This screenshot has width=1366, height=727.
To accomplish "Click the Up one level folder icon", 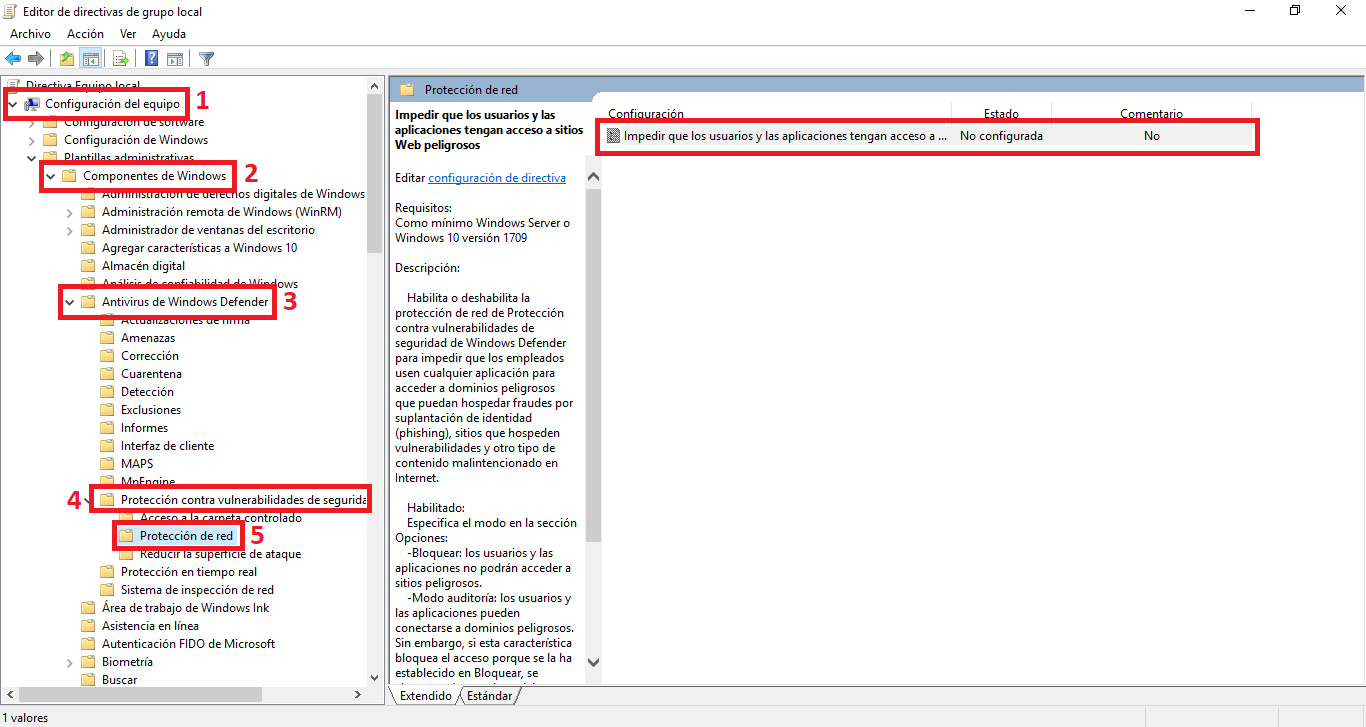I will click(67, 58).
